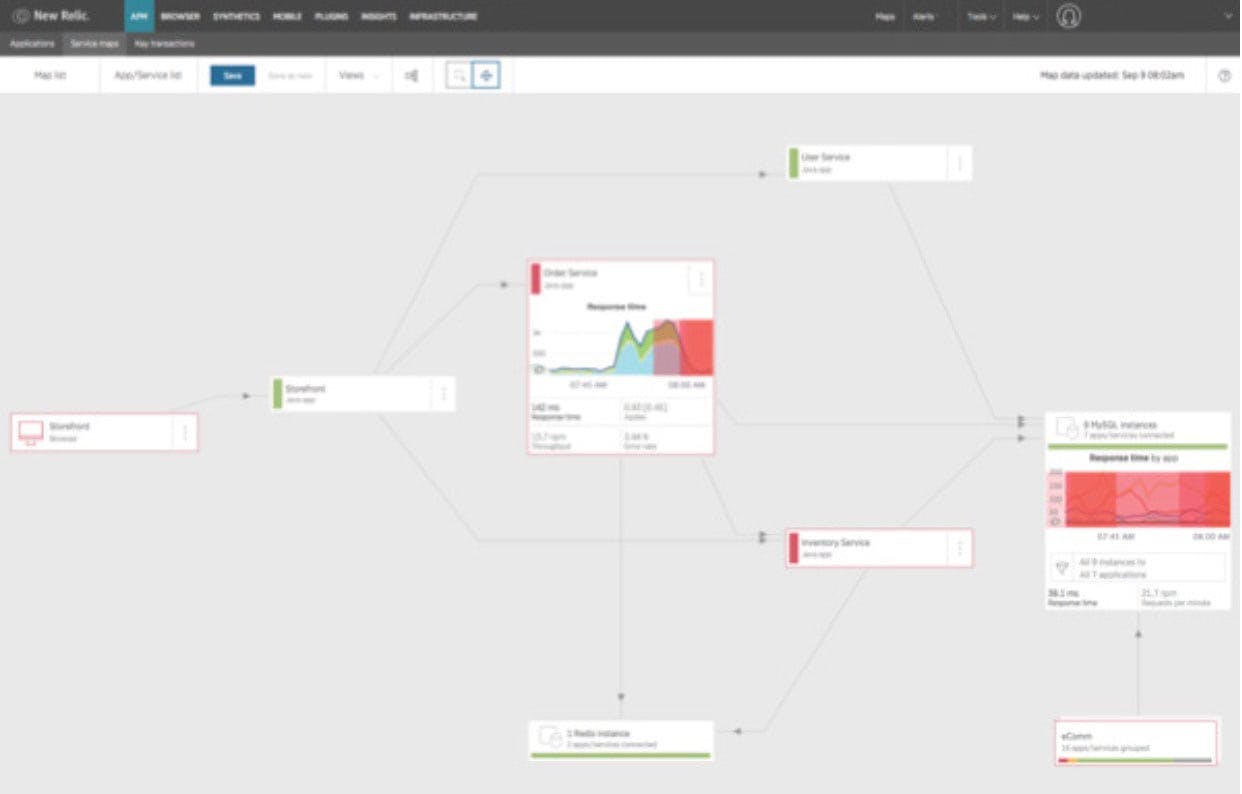
Task: Click the MySQL instances green health bar
Action: coord(1138,446)
